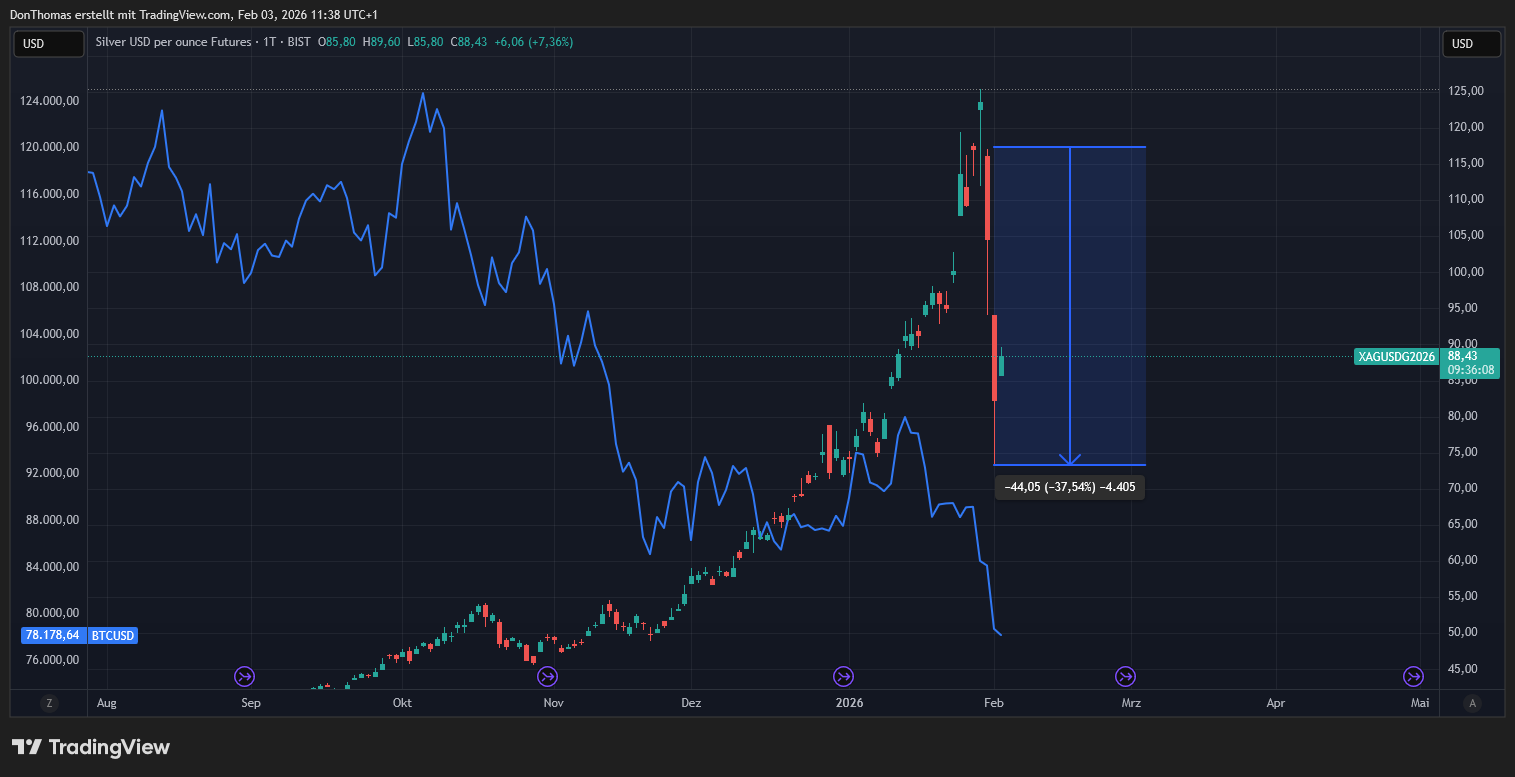Click the Okt label on time axis
Screen dimensions: 1515x777
tap(403, 703)
